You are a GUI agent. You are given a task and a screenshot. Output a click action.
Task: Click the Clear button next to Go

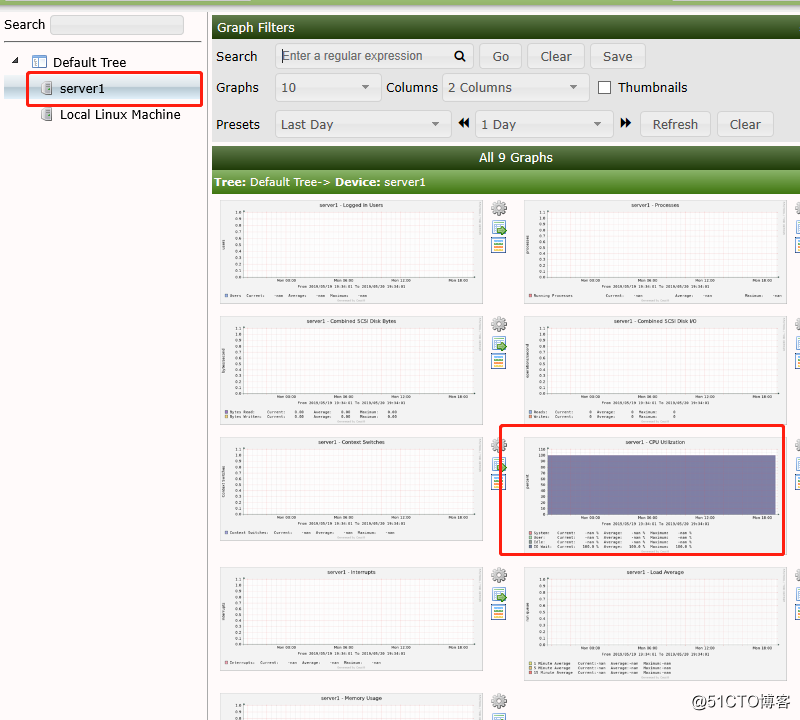pyautogui.click(x=556, y=56)
